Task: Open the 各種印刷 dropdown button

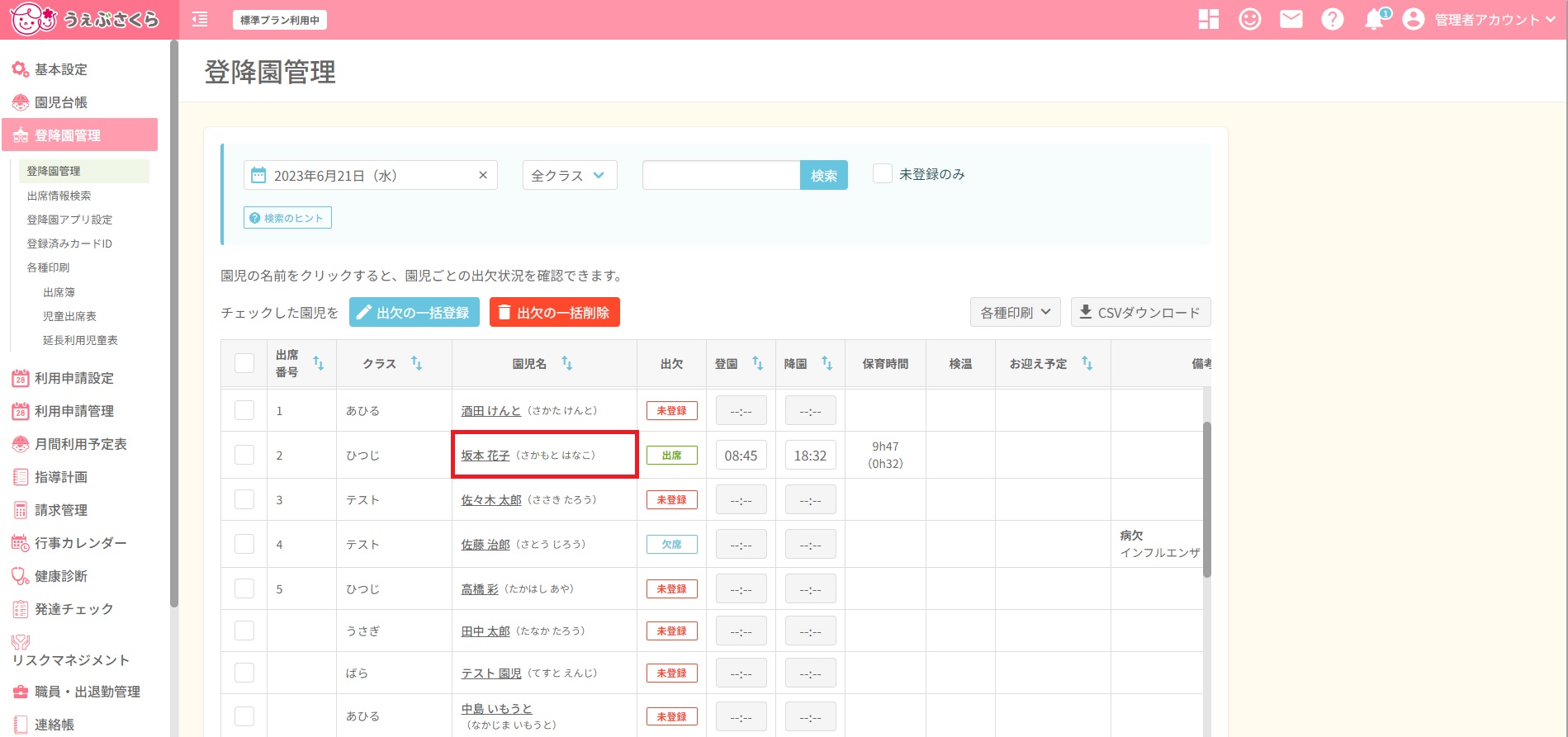Action: [x=1016, y=313]
